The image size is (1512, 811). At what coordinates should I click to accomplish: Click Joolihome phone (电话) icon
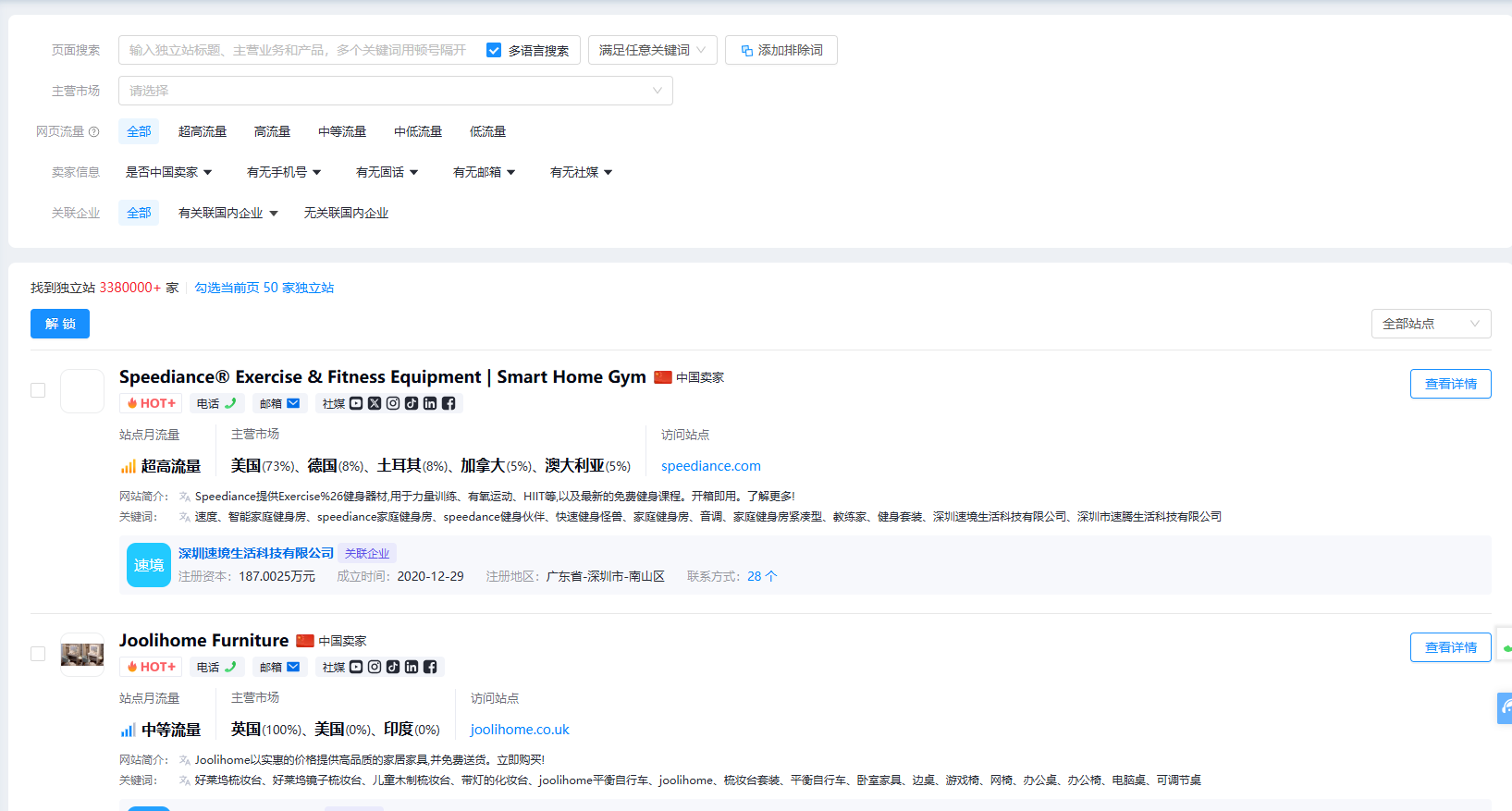[231, 667]
